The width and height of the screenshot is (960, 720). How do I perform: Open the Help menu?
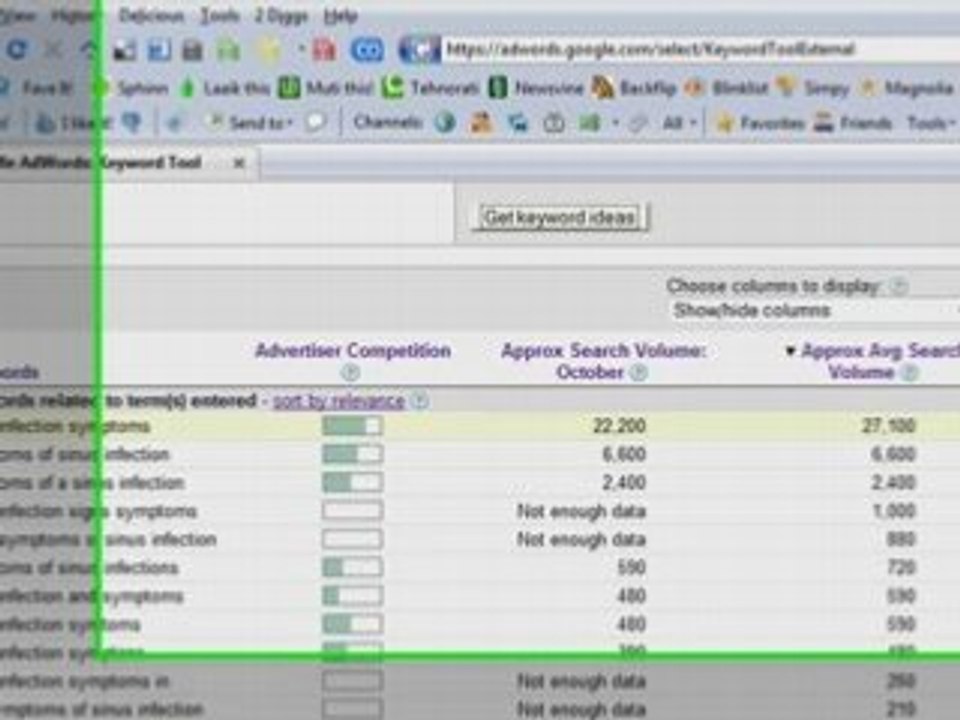(340, 15)
